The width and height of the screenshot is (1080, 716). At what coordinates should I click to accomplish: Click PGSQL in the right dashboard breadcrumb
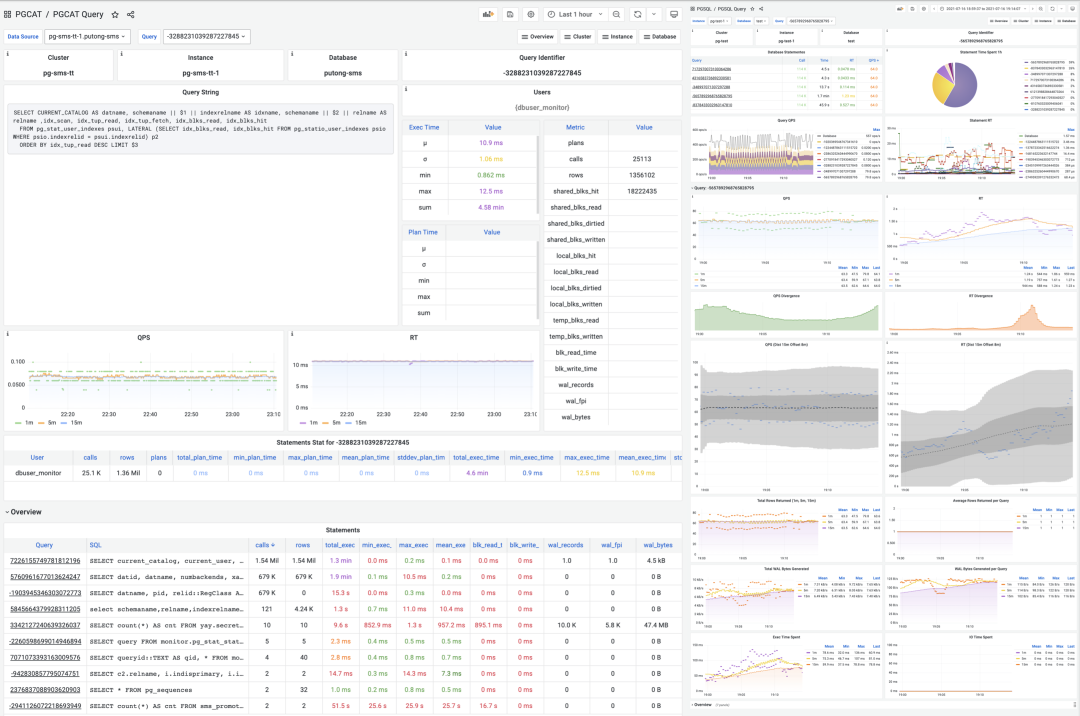pyautogui.click(x=703, y=7)
